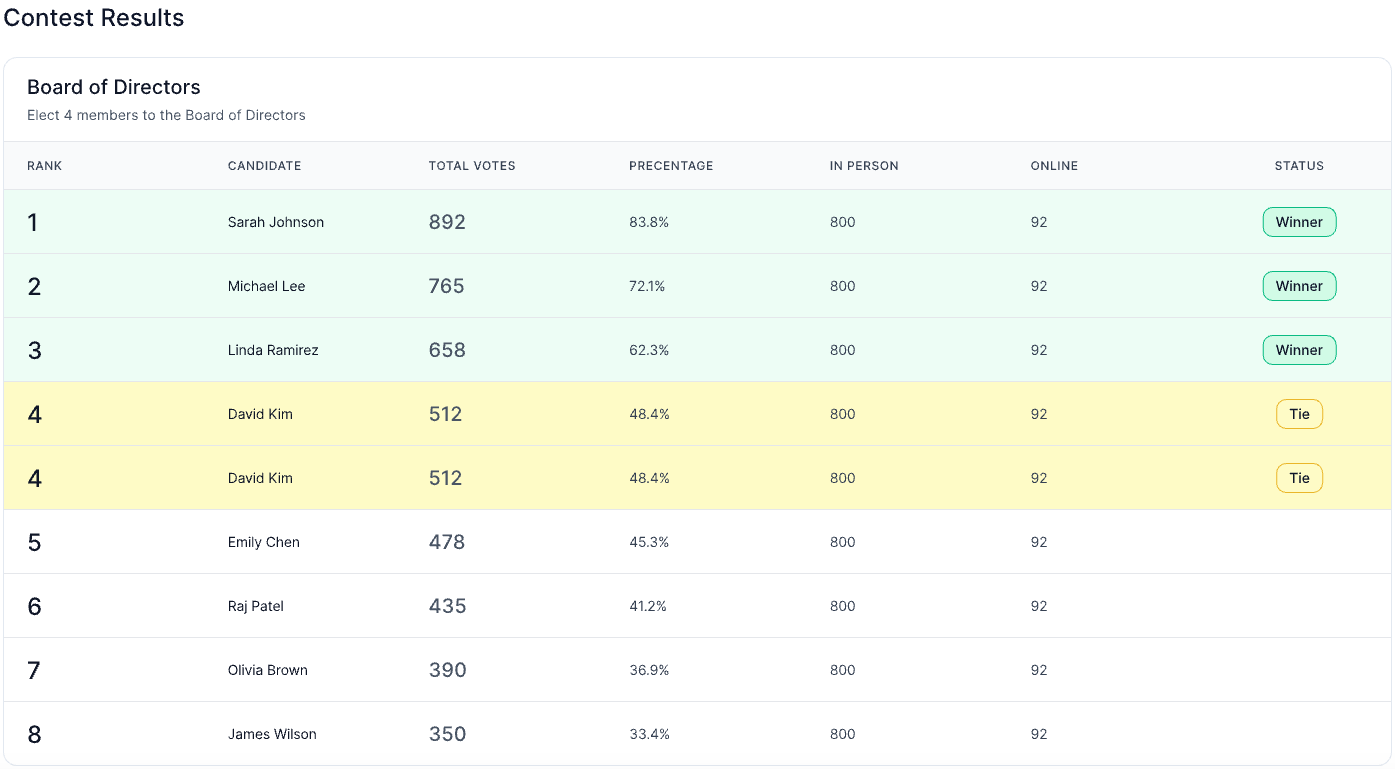The image size is (1395, 769).
Task: Click the Total Votes column header
Action: (472, 166)
